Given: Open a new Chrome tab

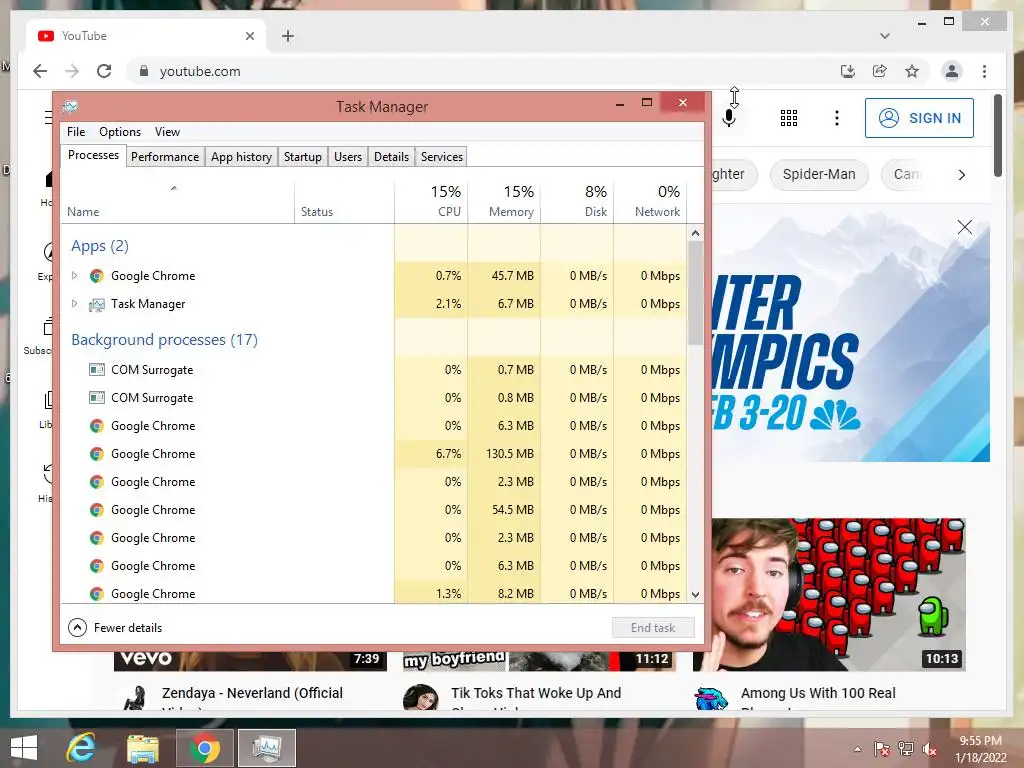Looking at the screenshot, I should [x=288, y=36].
